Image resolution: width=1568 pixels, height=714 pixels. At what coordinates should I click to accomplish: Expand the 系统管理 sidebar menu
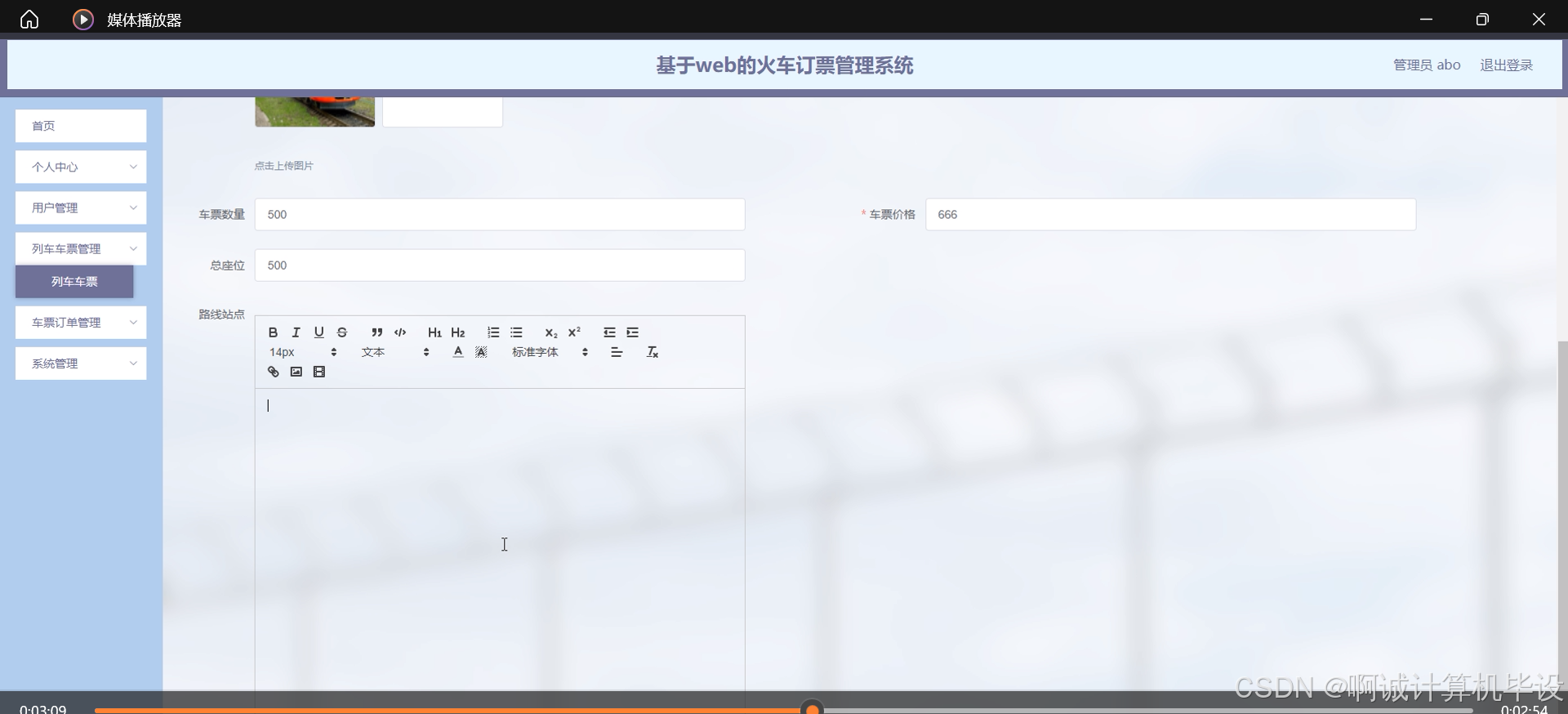coord(81,364)
